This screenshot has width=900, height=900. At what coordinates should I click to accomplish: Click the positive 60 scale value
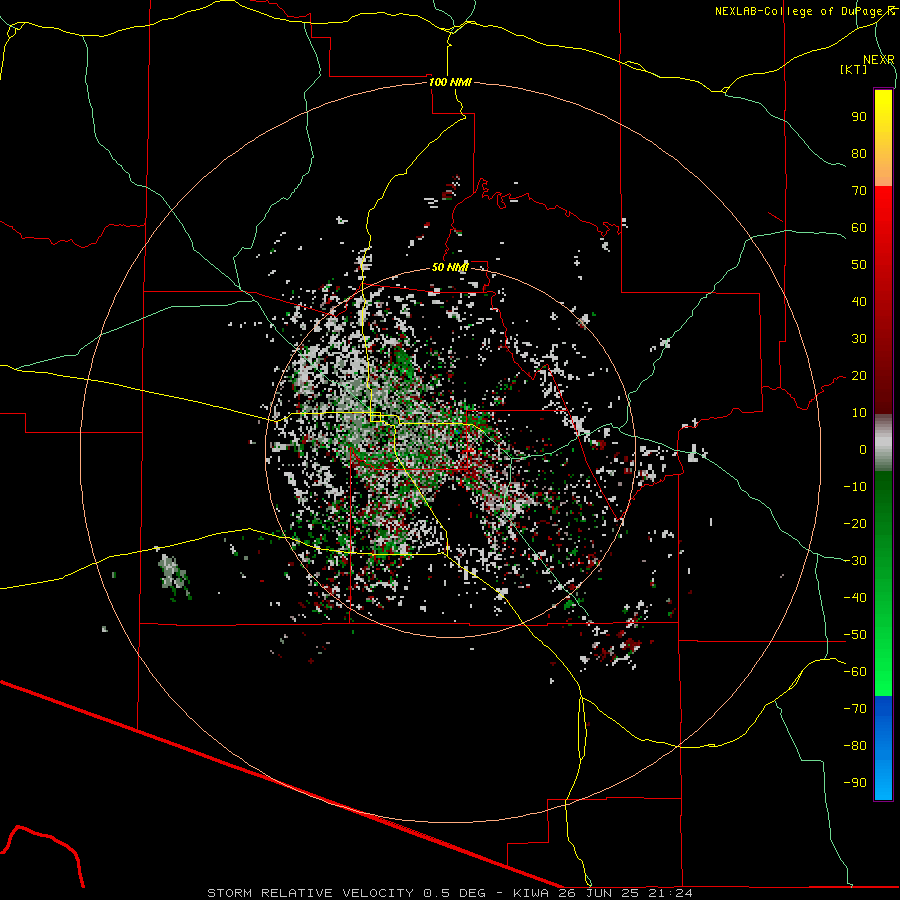[x=859, y=228]
